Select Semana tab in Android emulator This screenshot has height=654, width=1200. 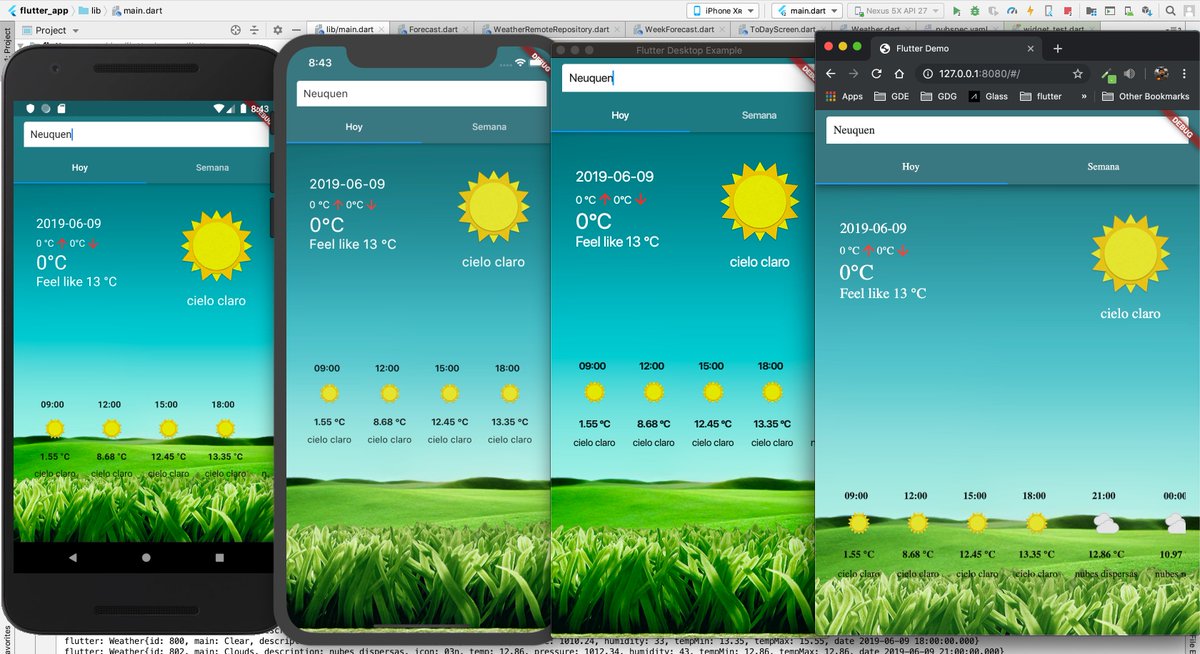point(212,167)
